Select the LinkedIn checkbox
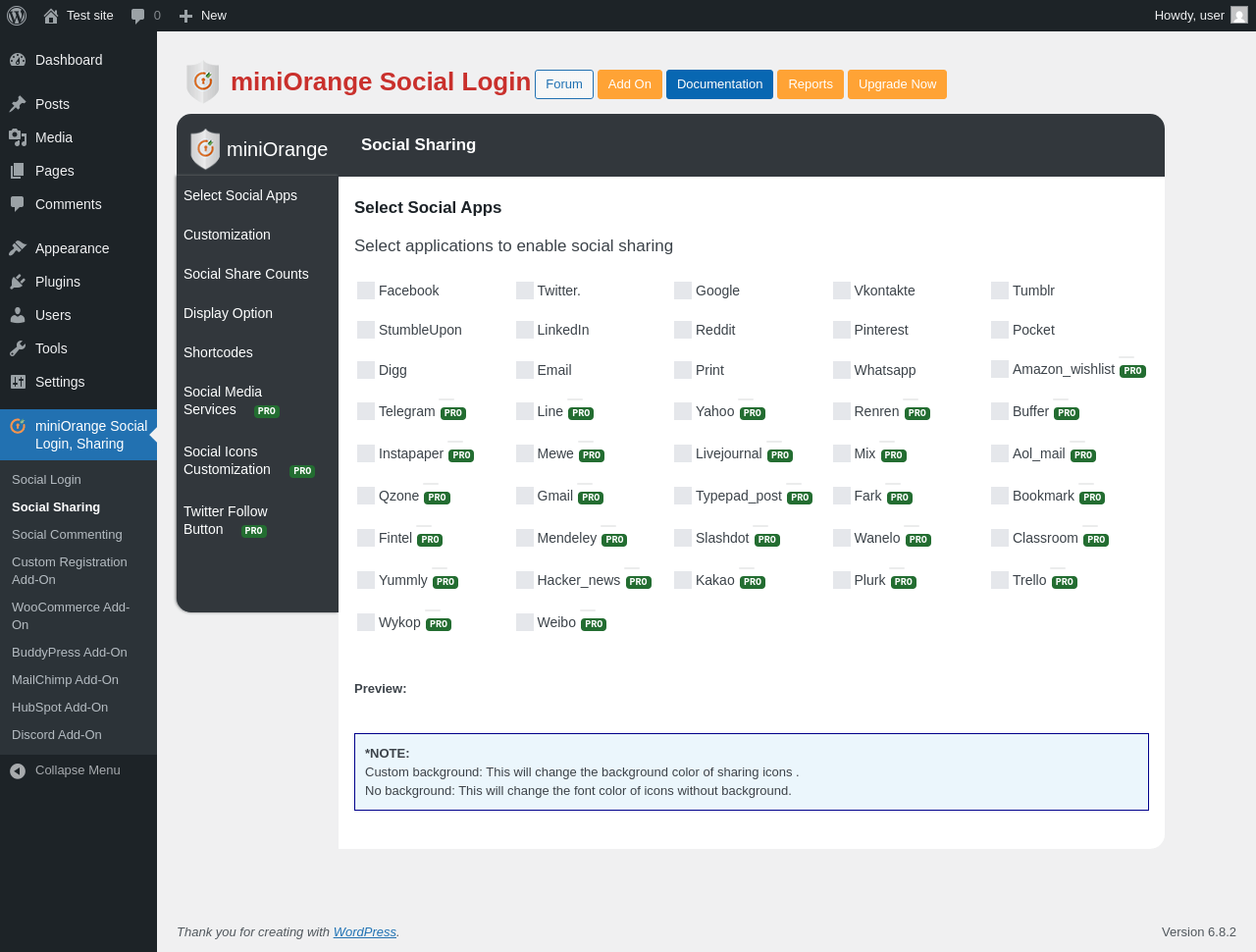Image resolution: width=1256 pixels, height=952 pixels. click(525, 330)
